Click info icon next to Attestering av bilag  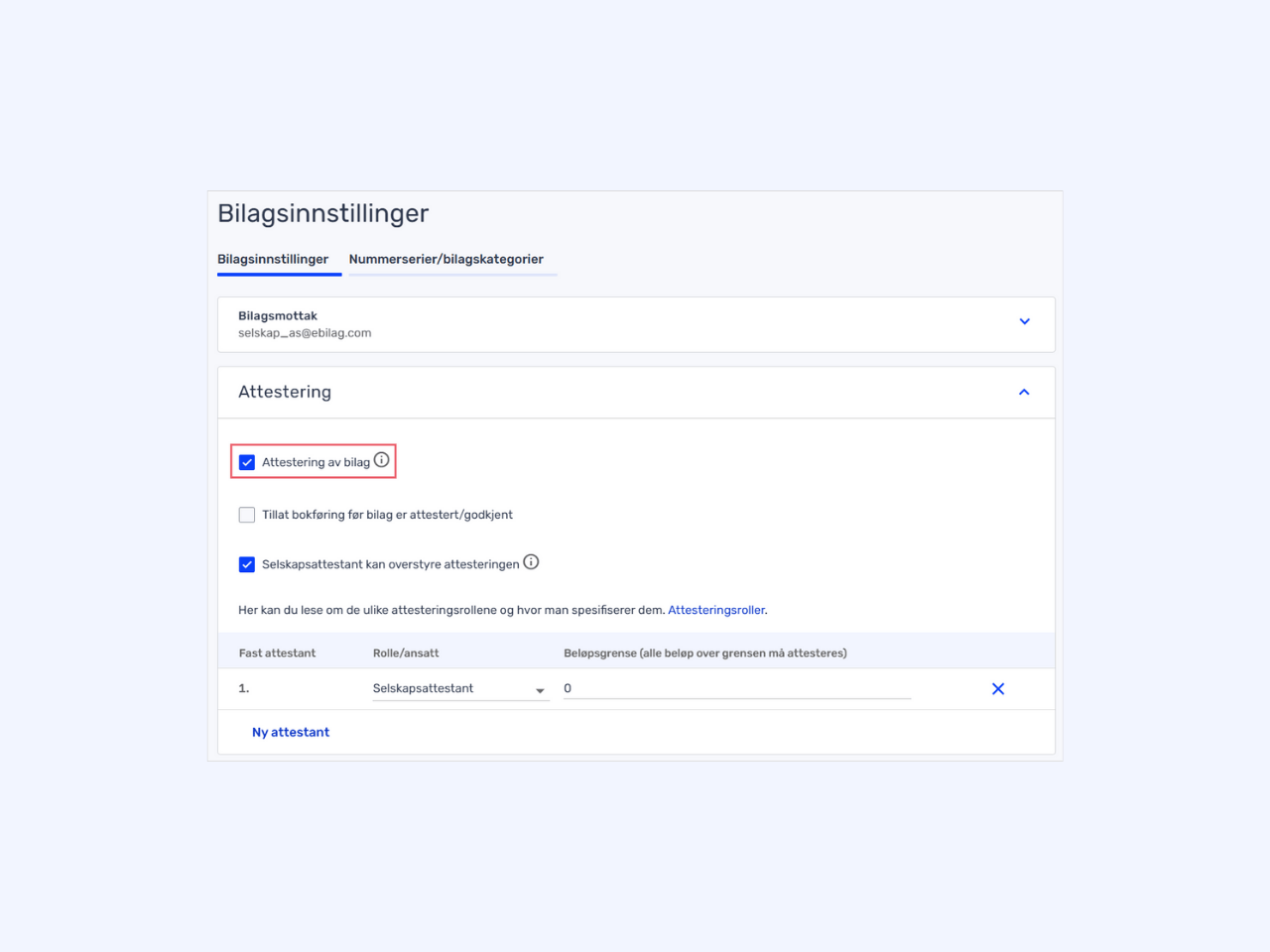381,460
